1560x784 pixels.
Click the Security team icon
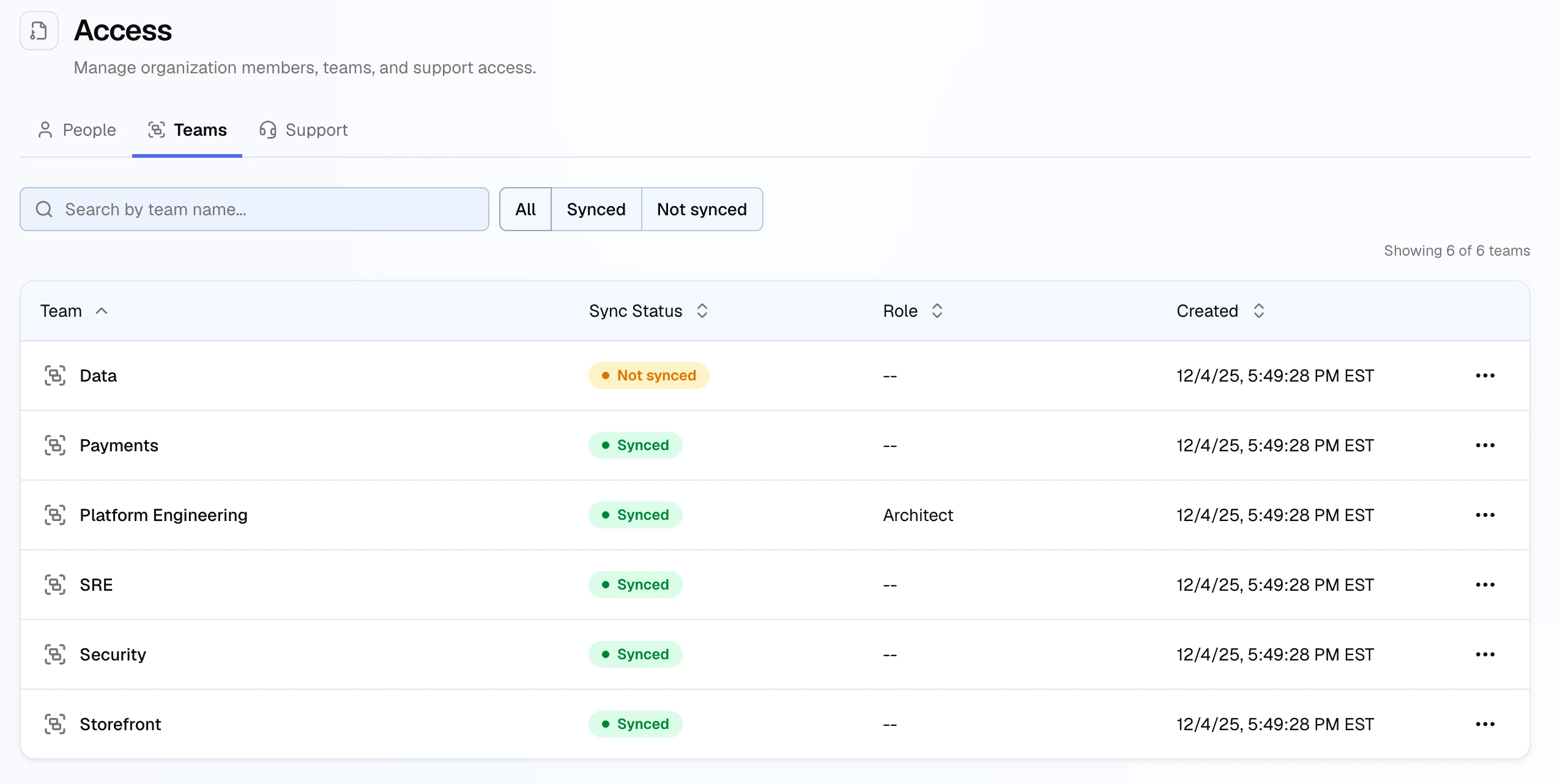(x=55, y=654)
